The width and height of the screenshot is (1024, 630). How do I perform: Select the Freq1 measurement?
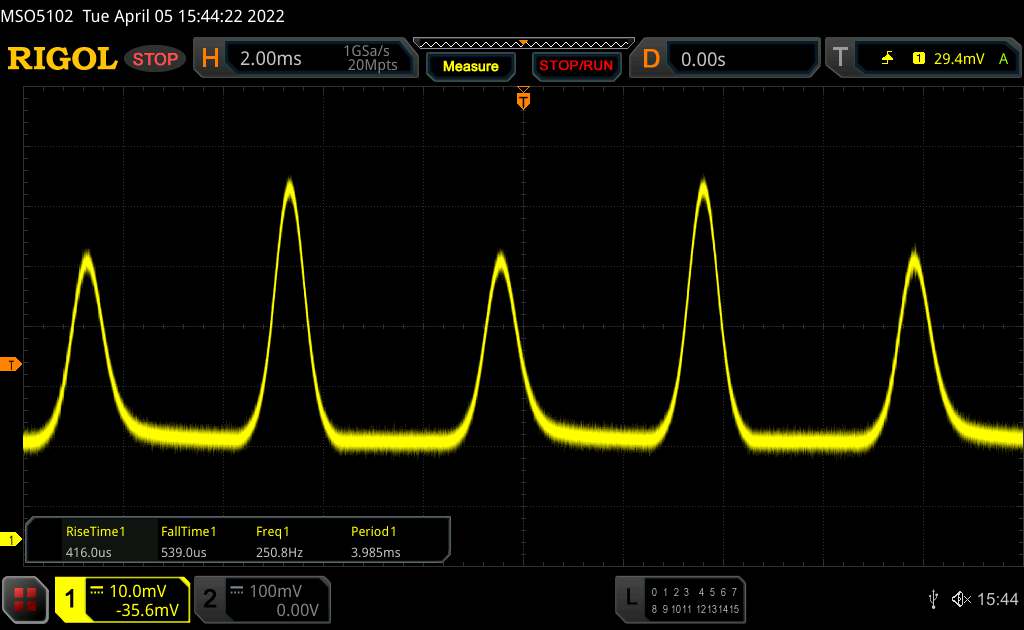pyautogui.click(x=272, y=531)
